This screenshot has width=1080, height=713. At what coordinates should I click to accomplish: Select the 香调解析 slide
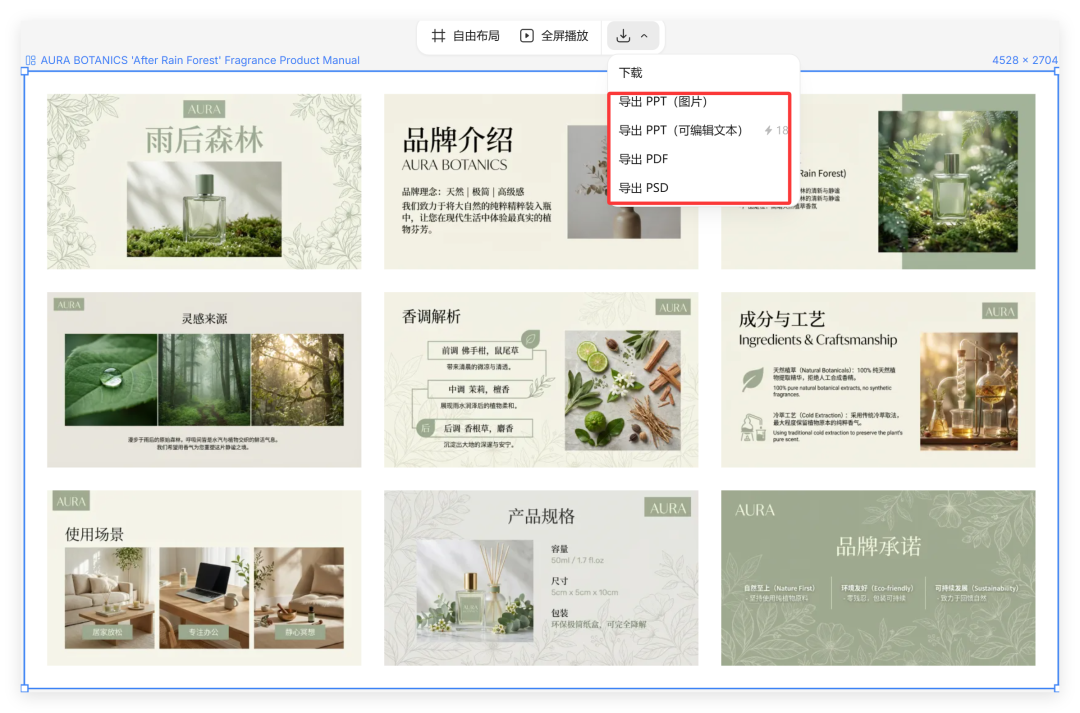pos(540,379)
